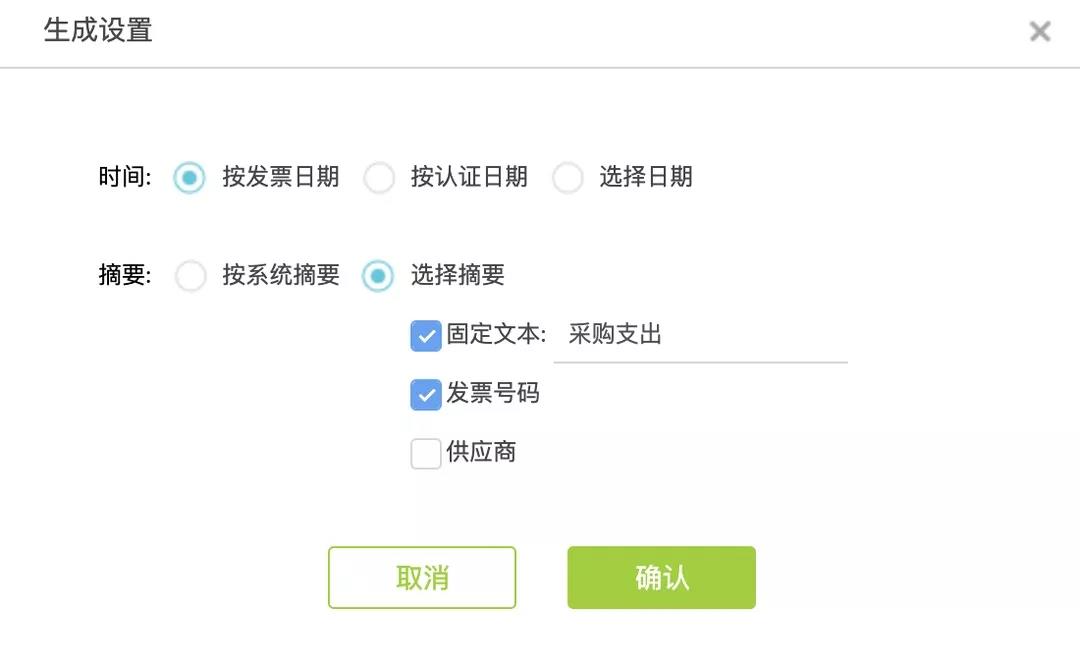The image size is (1080, 668).
Task: Click the 摘要 row label
Action: point(125,275)
